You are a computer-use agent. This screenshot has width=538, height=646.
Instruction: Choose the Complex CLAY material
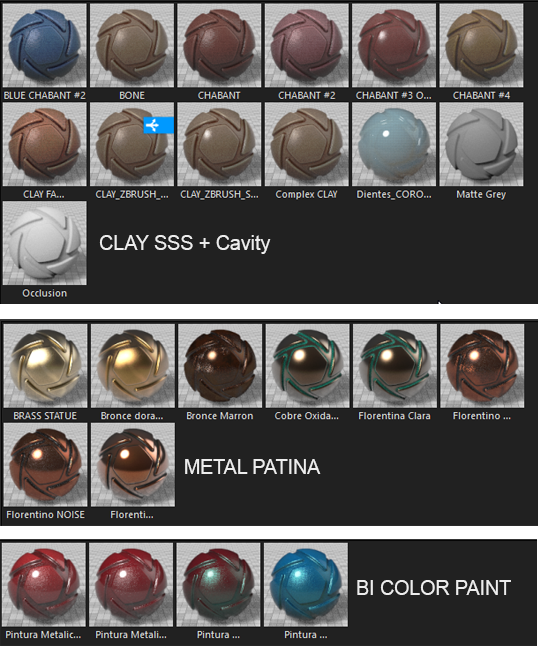306,144
